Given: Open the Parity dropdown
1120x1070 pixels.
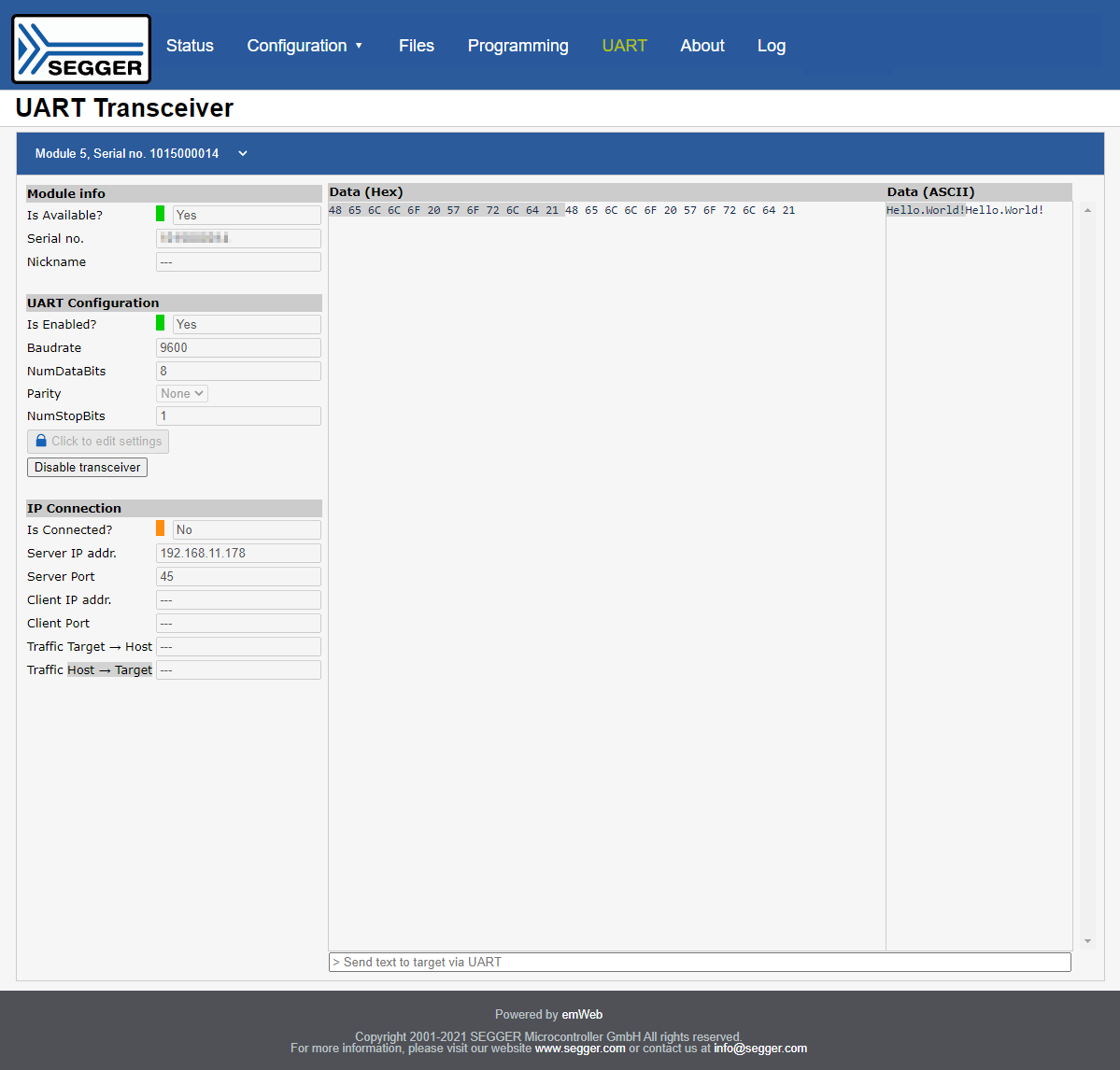Looking at the screenshot, I should tap(182, 394).
